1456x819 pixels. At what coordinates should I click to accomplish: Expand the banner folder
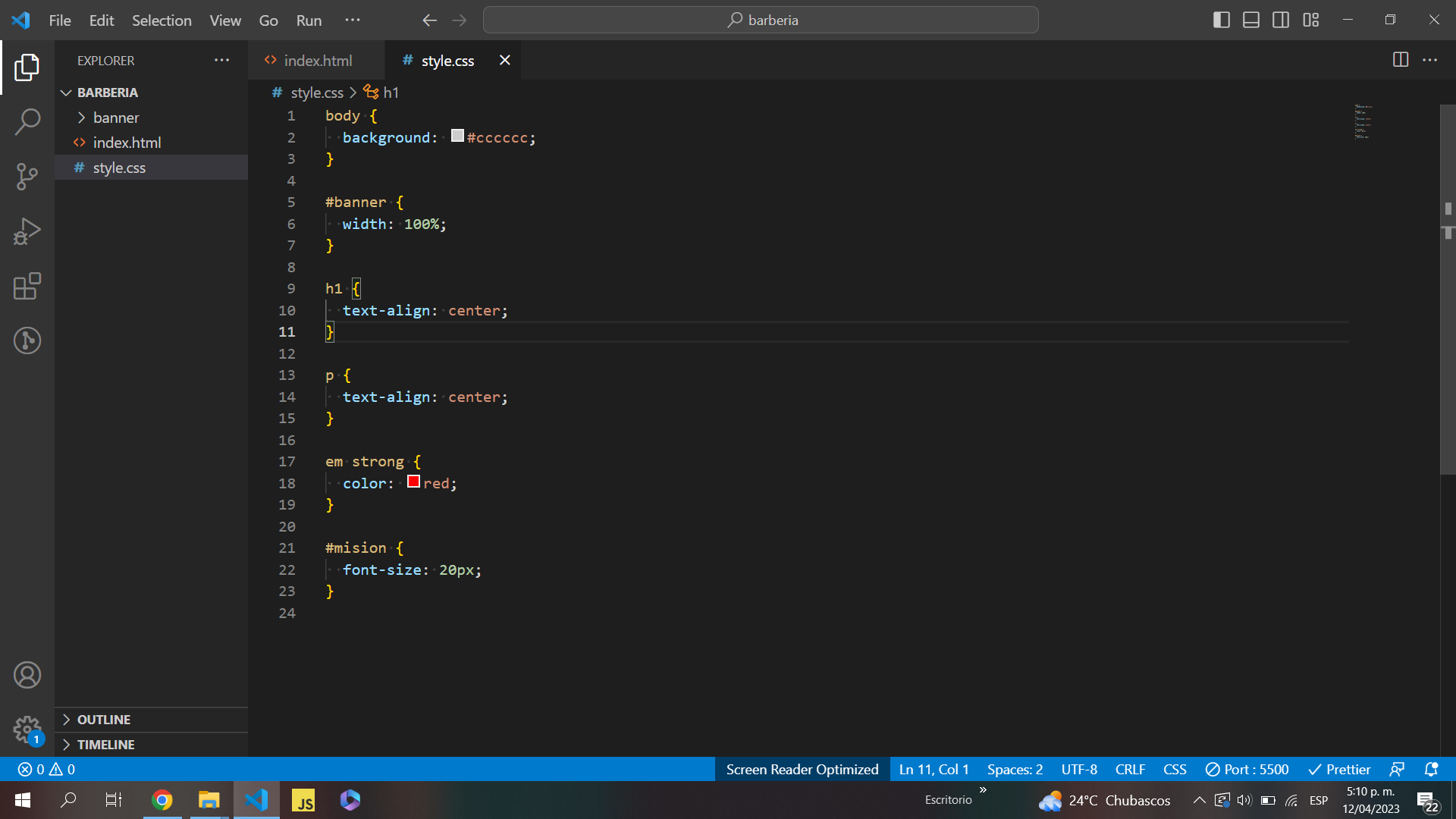click(x=152, y=118)
